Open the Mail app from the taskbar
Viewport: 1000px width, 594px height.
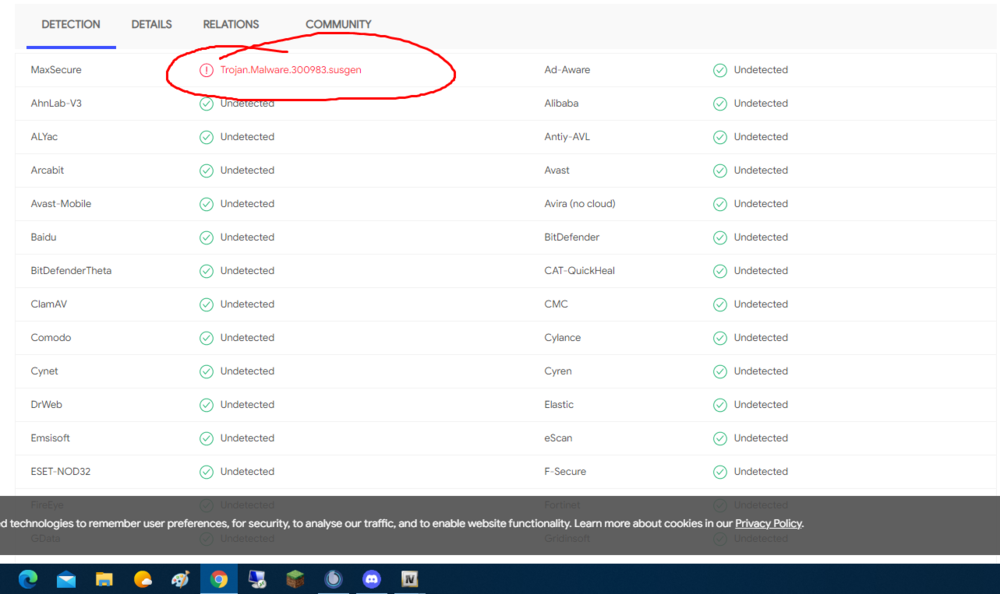[66, 579]
